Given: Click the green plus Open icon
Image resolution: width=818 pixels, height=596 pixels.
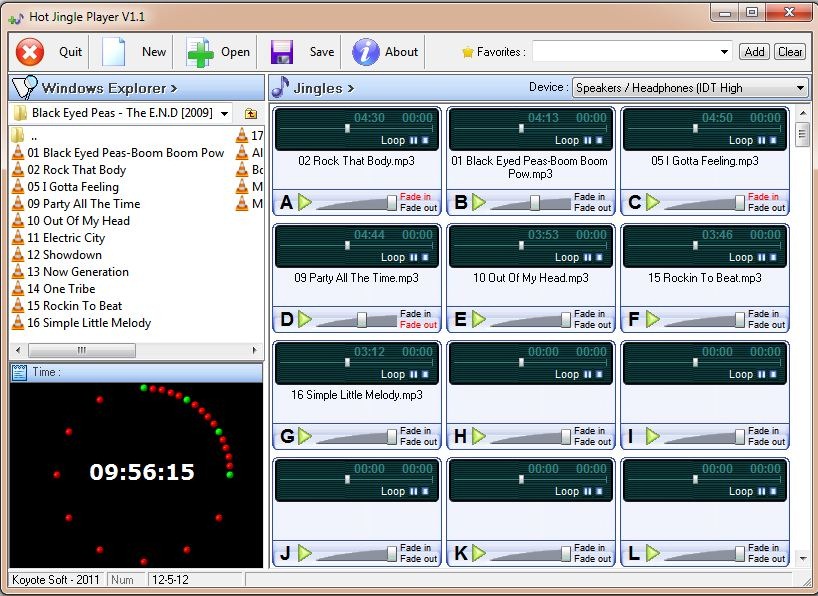Looking at the screenshot, I should [201, 52].
